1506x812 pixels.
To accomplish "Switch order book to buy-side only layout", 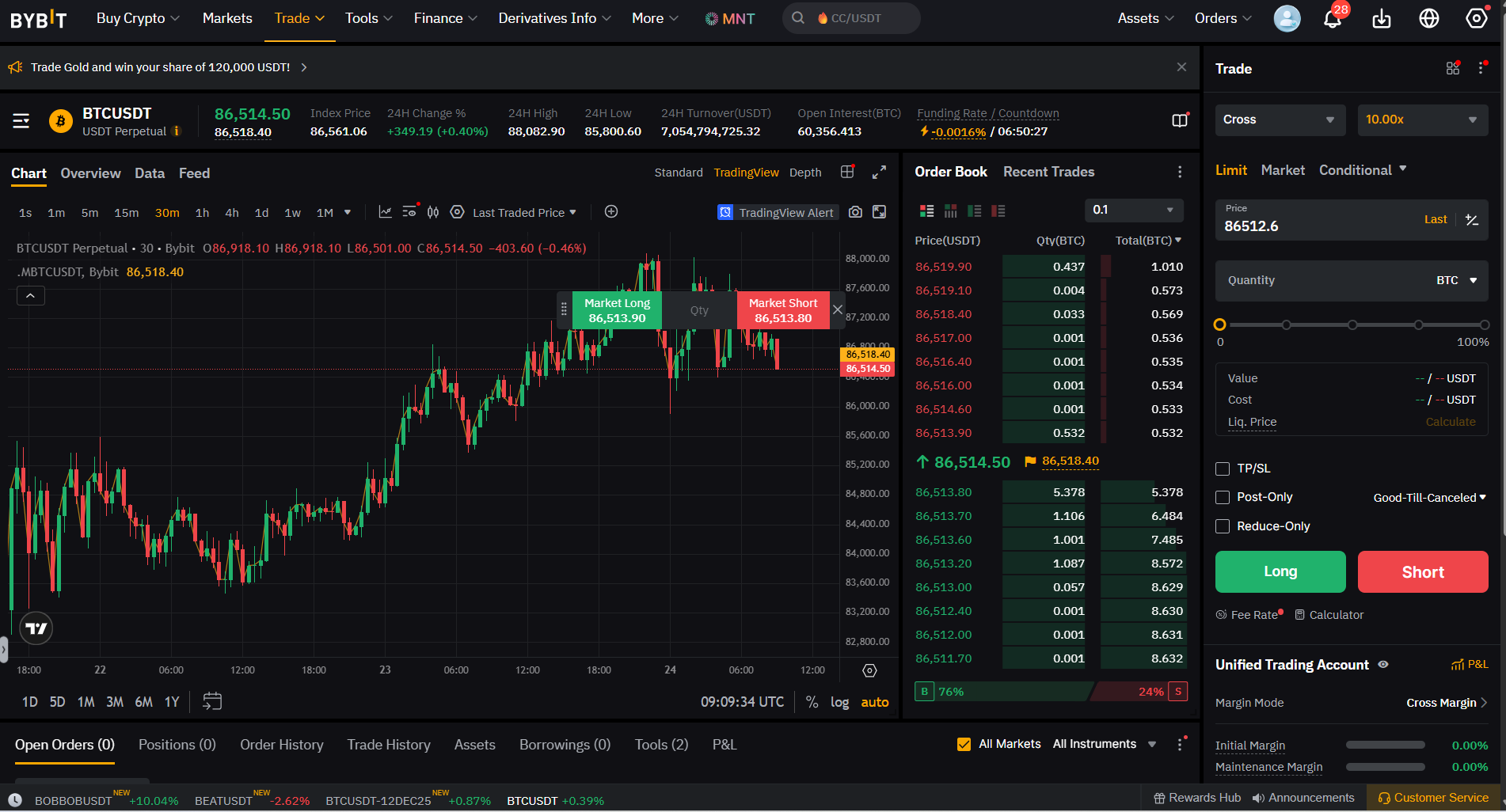I will (x=975, y=211).
